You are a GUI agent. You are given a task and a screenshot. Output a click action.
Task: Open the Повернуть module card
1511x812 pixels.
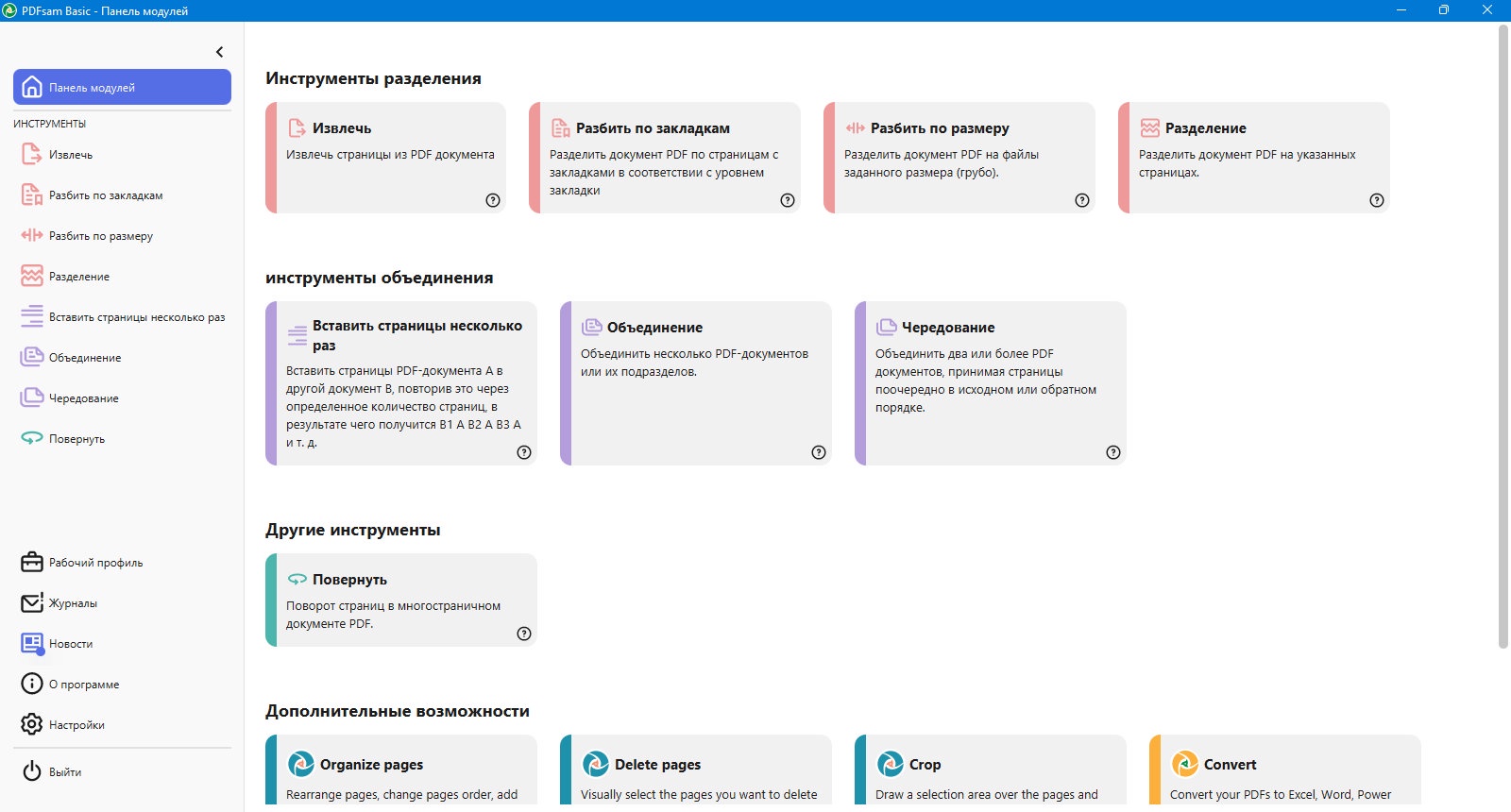point(401,600)
